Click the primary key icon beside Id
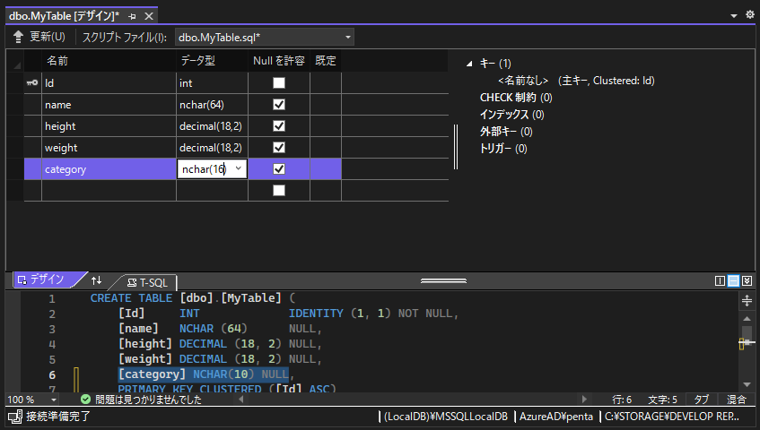 click(32, 83)
